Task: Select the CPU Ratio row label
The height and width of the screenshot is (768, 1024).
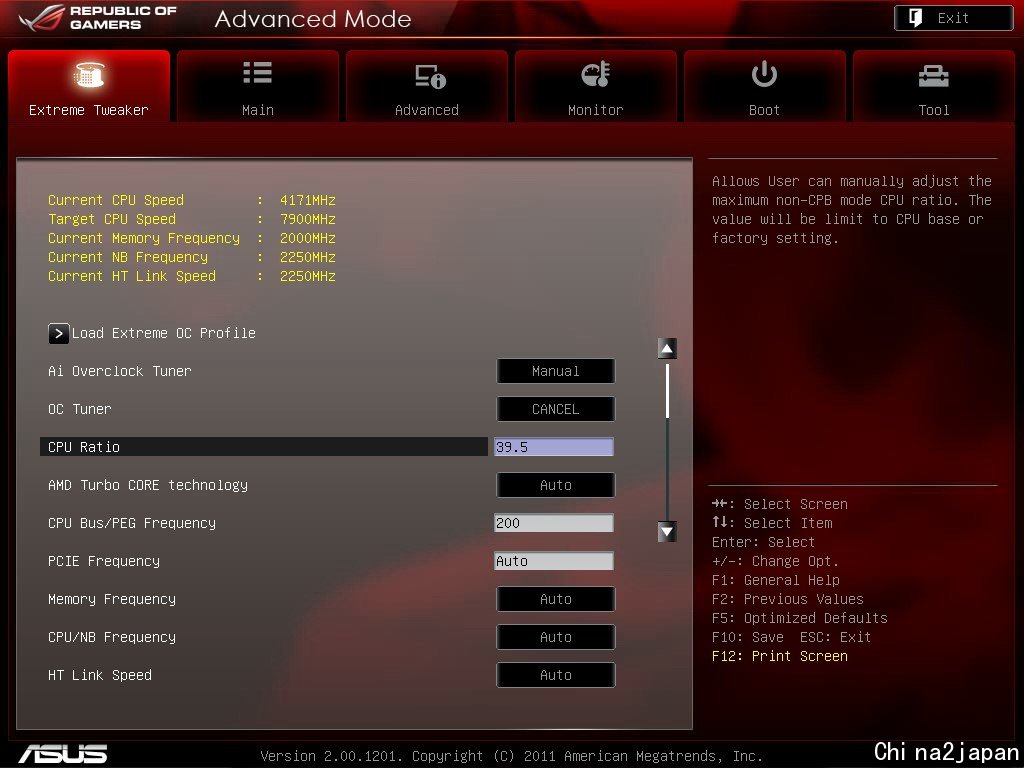Action: click(84, 447)
